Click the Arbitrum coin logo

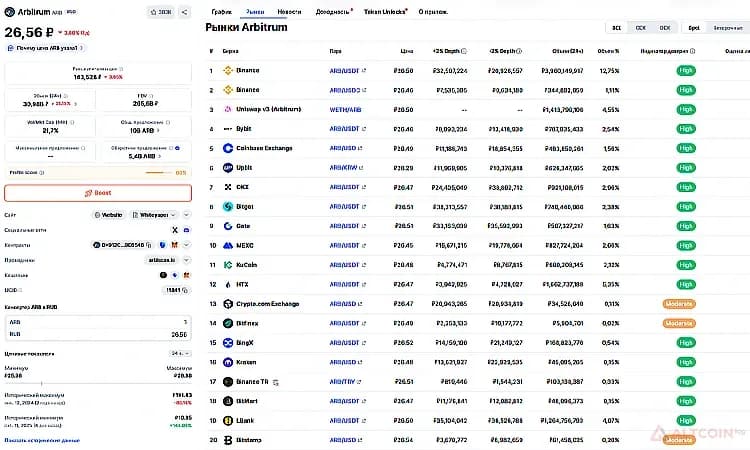pyautogui.click(x=10, y=12)
